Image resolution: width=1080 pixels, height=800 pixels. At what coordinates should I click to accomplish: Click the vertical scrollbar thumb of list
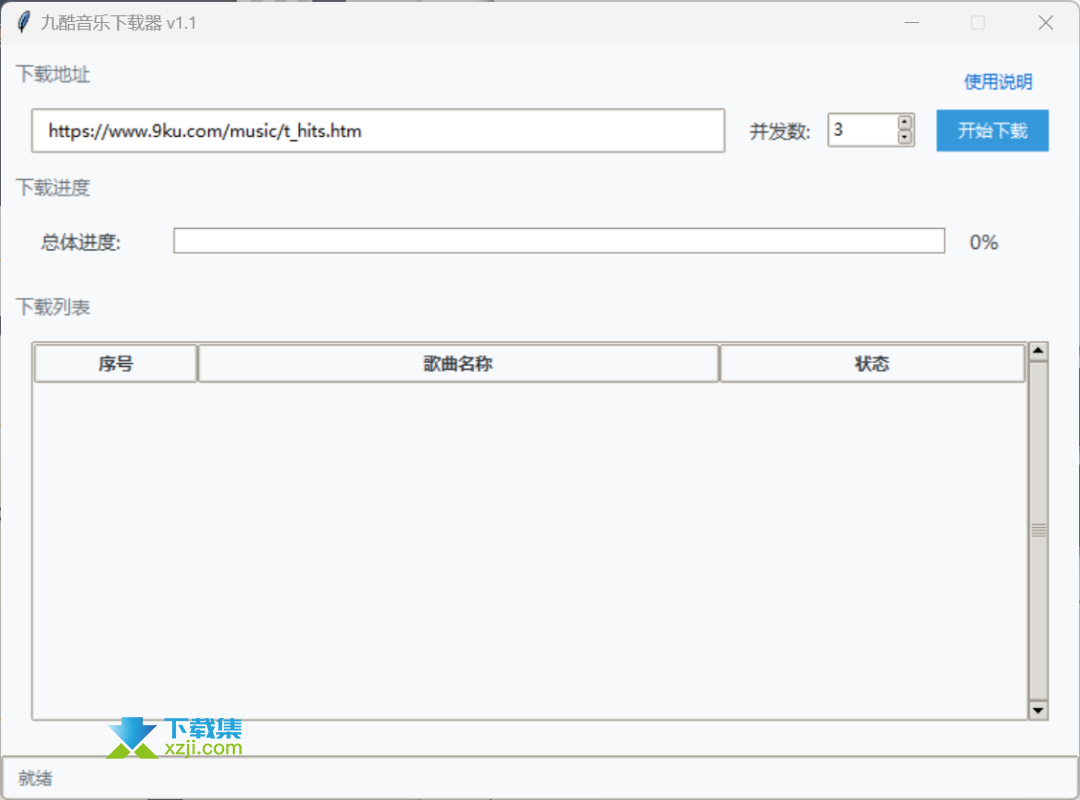(1038, 530)
